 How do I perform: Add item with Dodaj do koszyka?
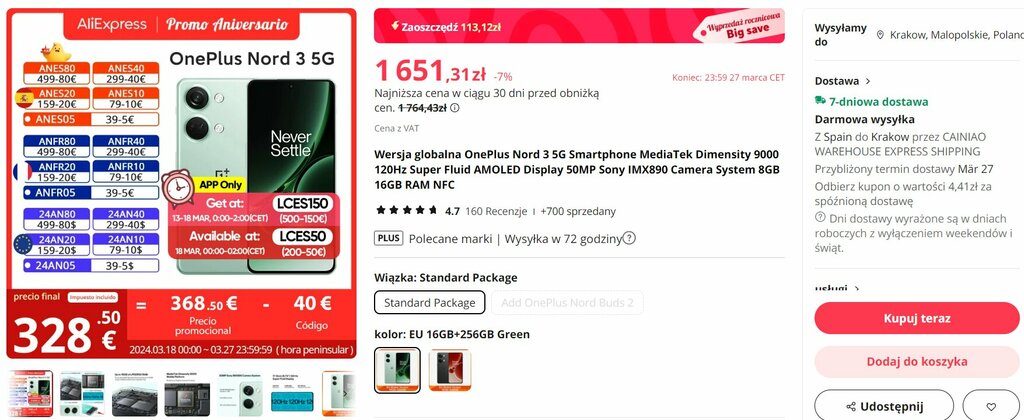[917, 362]
